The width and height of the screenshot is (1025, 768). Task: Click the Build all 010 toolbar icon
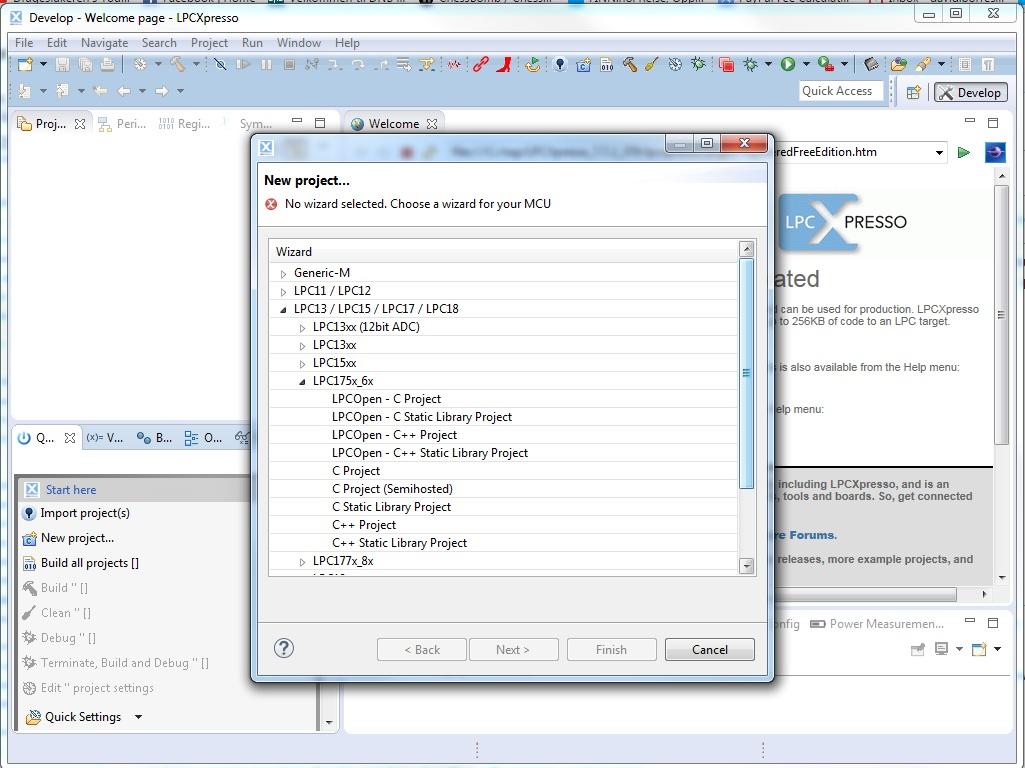coord(607,64)
